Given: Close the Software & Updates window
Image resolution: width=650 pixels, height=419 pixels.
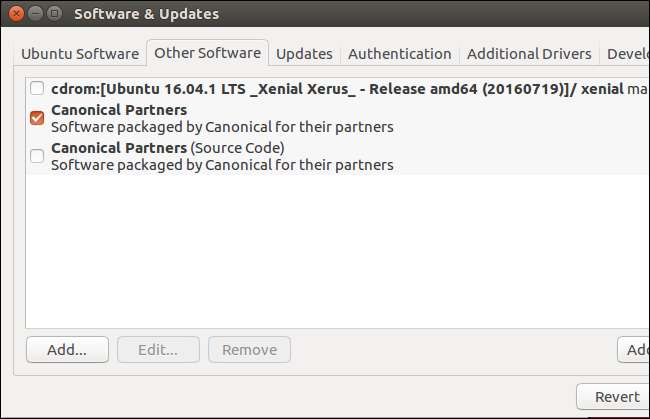Looking at the screenshot, I should (13, 14).
